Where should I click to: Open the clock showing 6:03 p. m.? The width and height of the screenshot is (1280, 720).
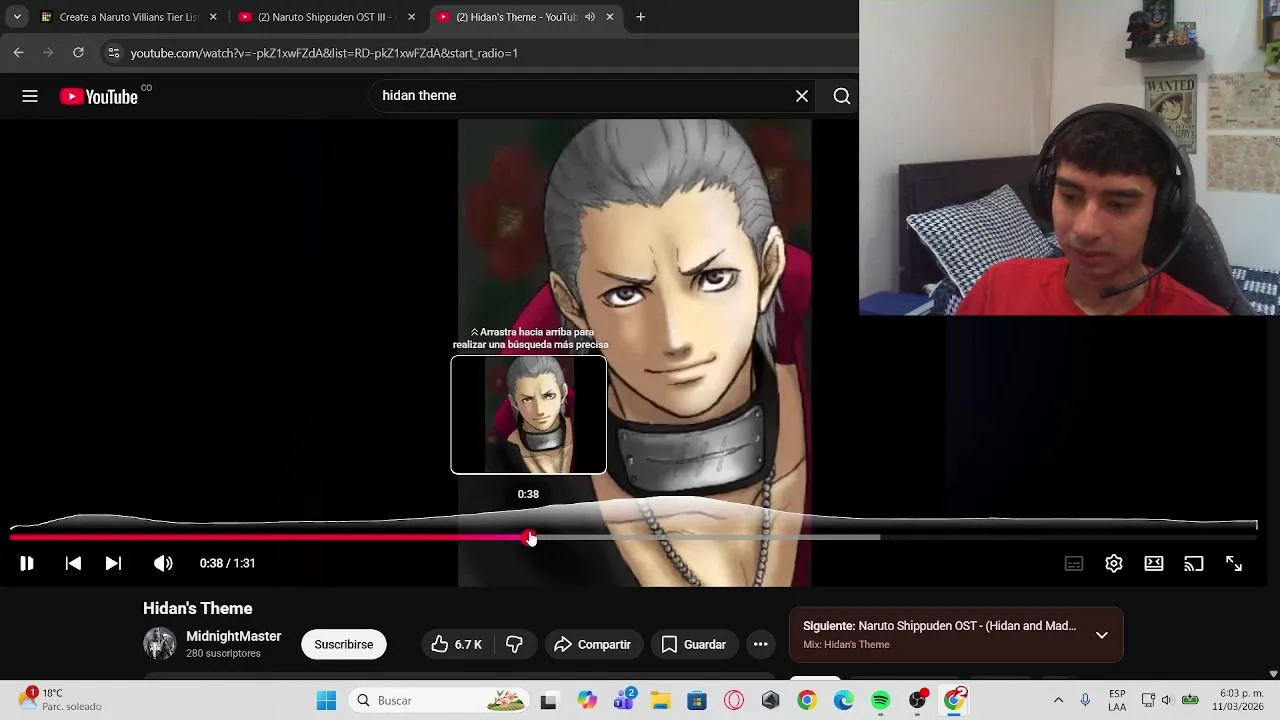pos(1240,701)
